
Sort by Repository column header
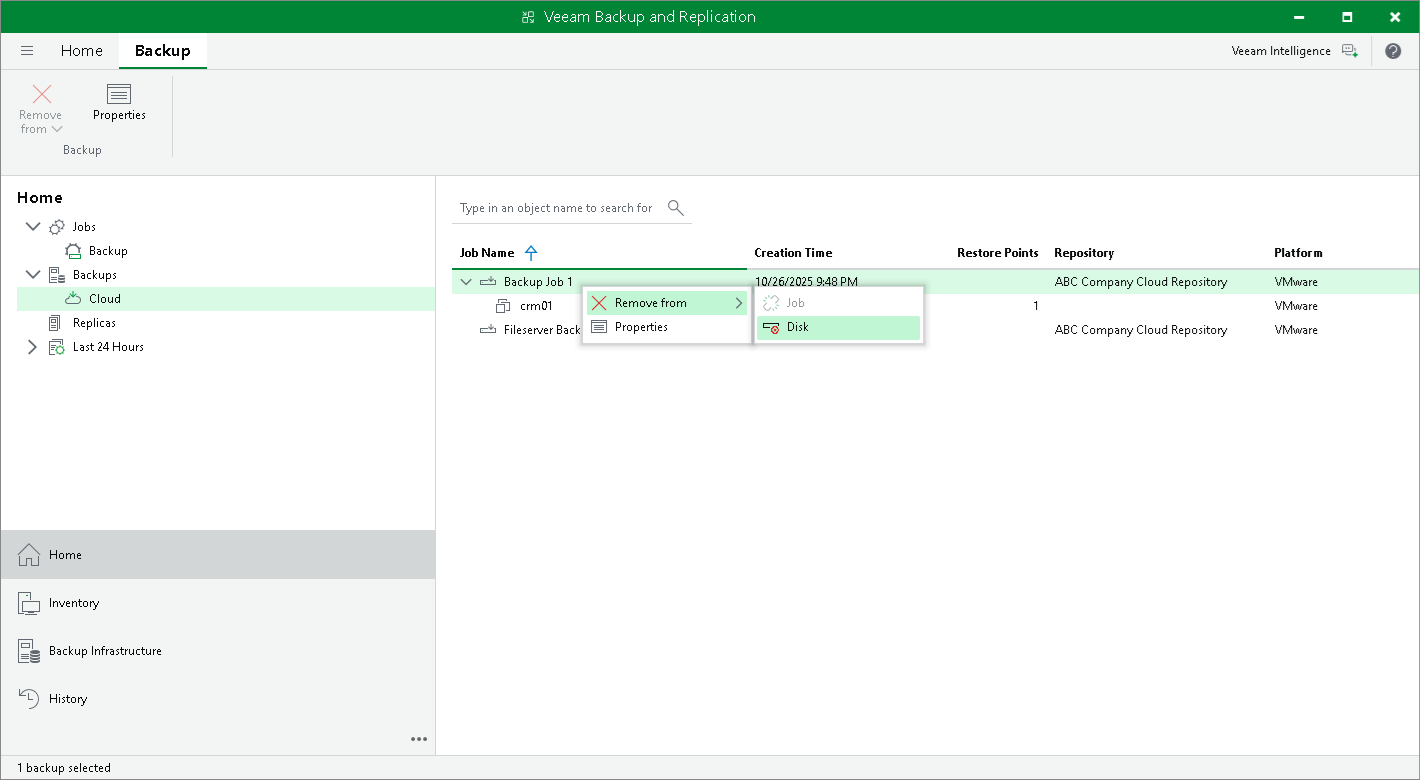(x=1084, y=253)
